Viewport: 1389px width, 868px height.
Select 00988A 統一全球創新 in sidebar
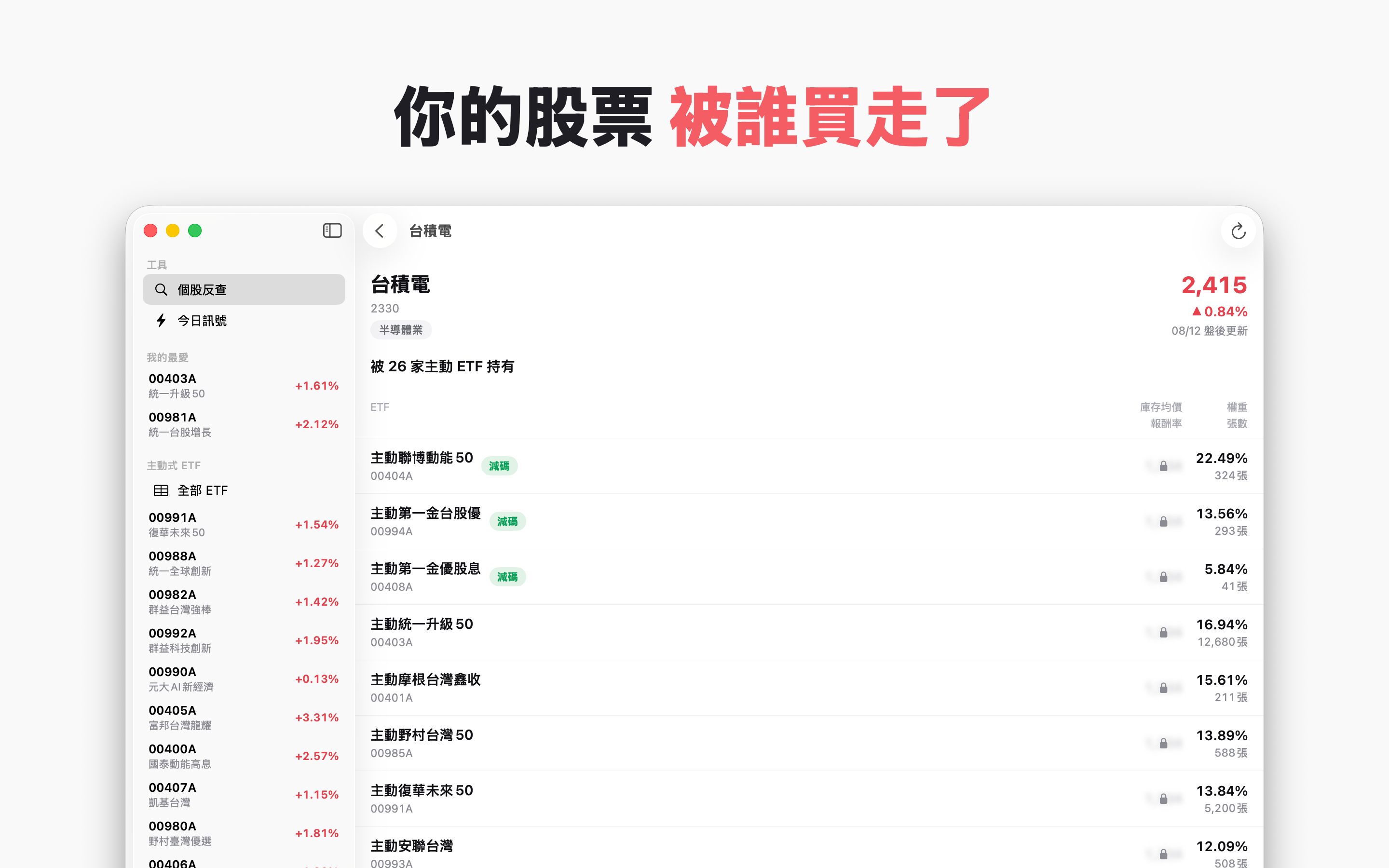(x=244, y=563)
